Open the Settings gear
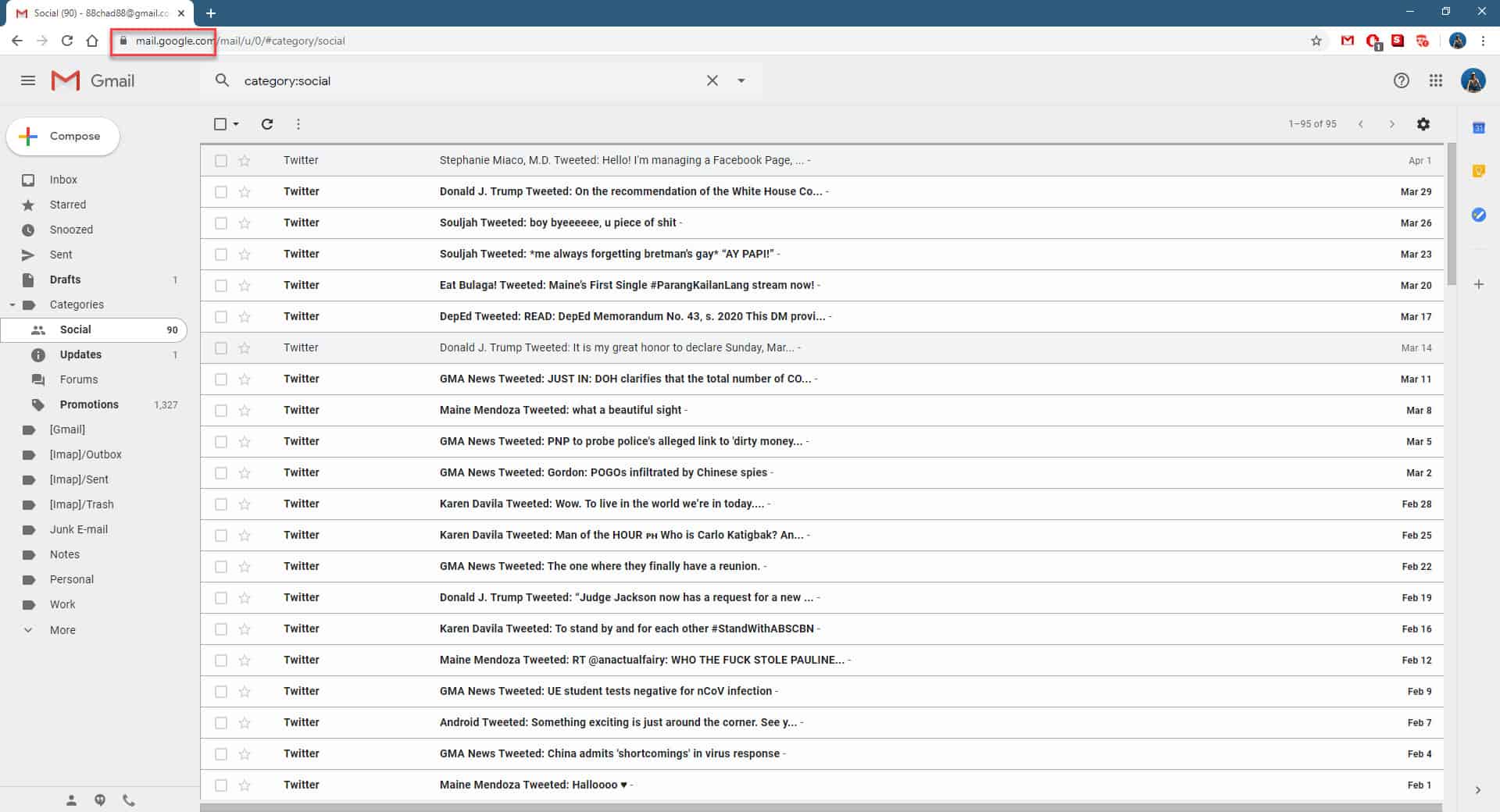 pyautogui.click(x=1423, y=124)
